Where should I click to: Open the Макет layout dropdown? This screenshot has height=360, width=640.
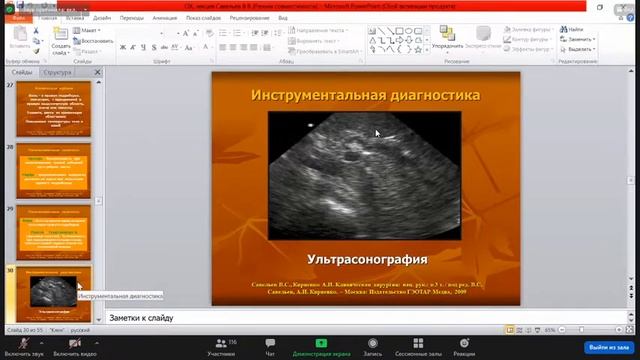point(87,31)
